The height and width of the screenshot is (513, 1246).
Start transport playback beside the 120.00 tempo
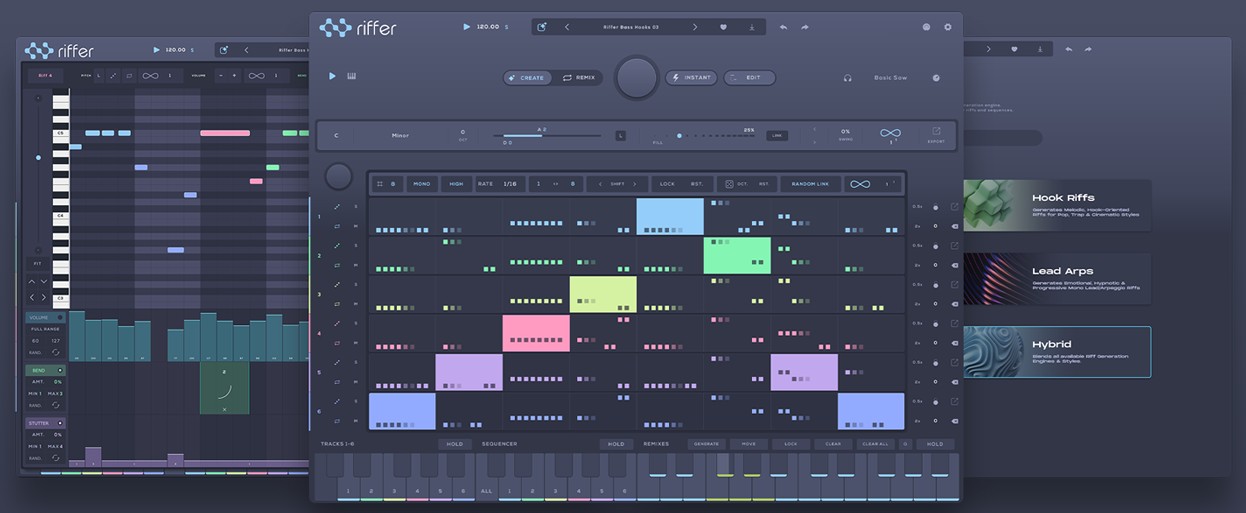click(466, 27)
